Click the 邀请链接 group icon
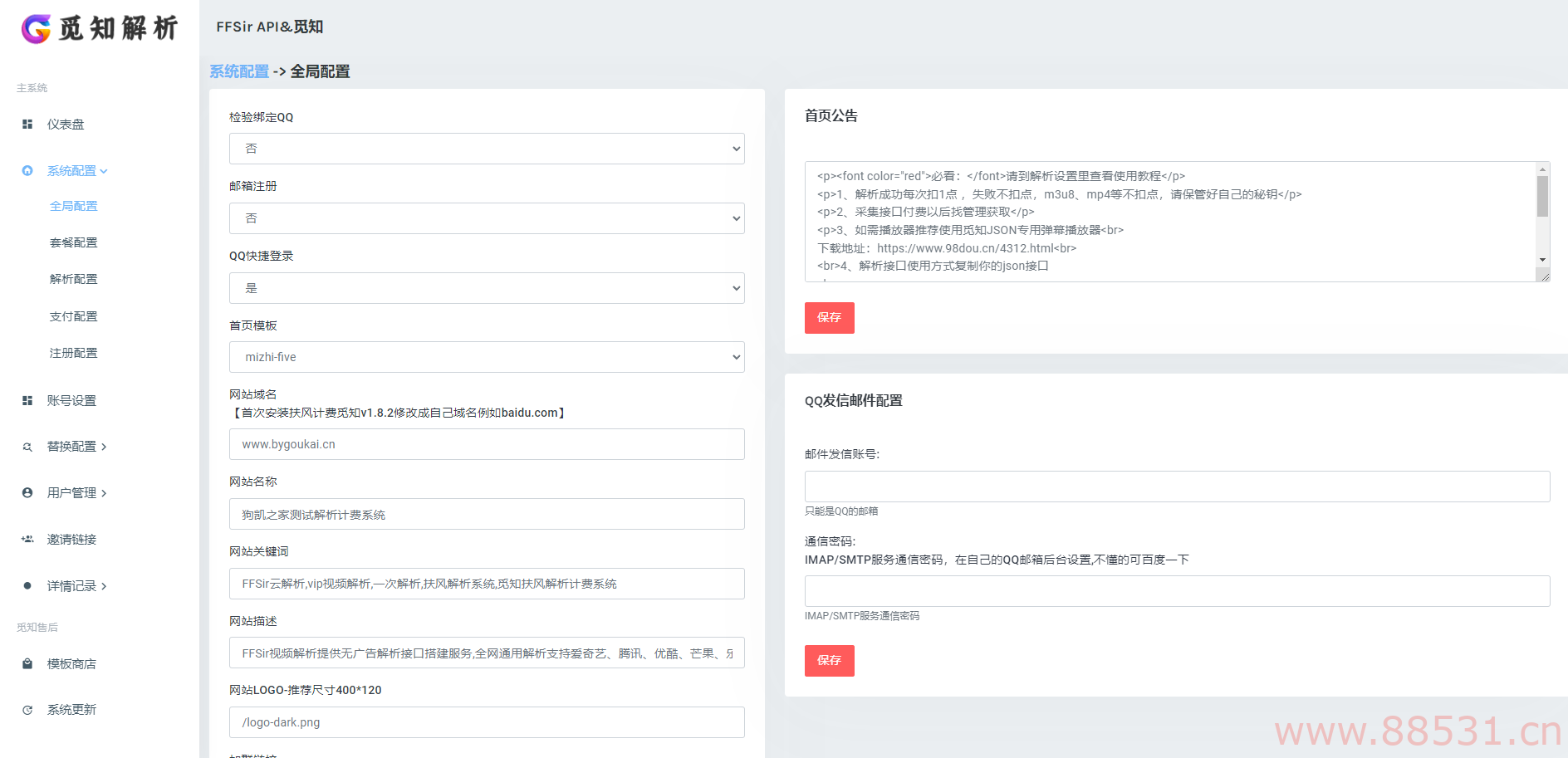 tap(27, 540)
